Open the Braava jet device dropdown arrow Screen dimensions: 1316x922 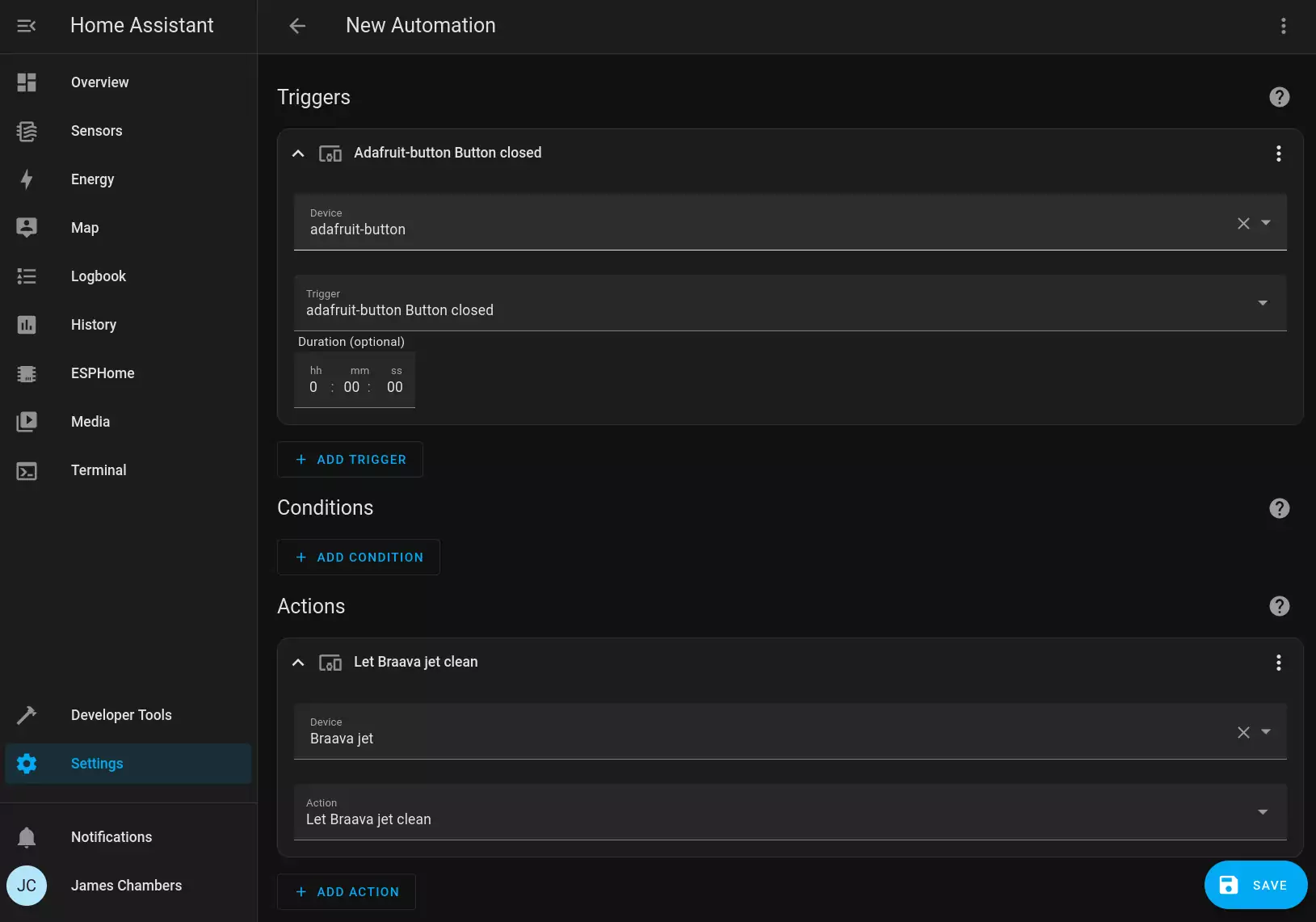pyautogui.click(x=1266, y=732)
